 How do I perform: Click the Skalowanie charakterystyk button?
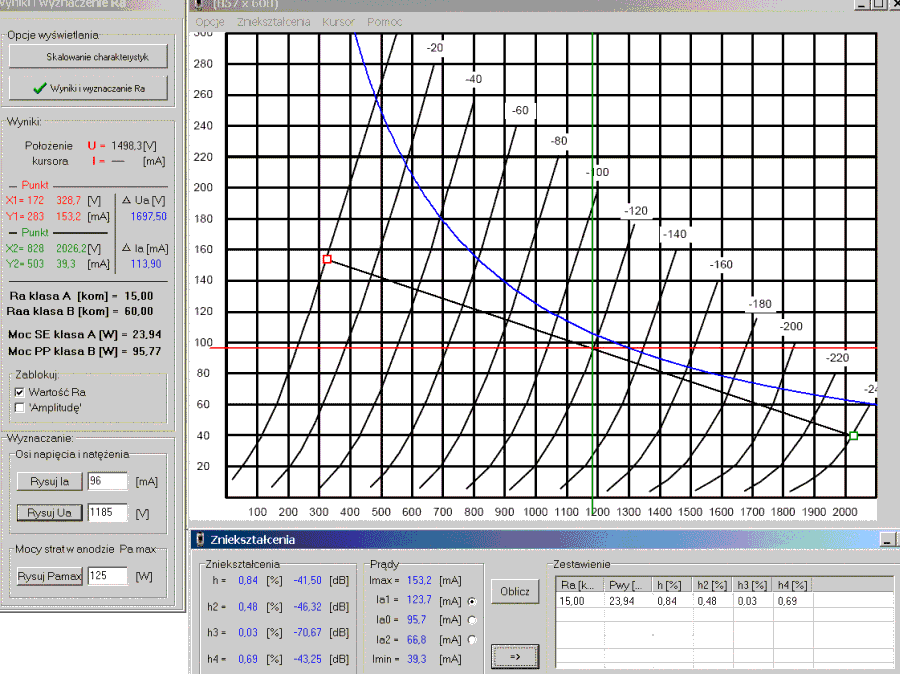(88, 56)
